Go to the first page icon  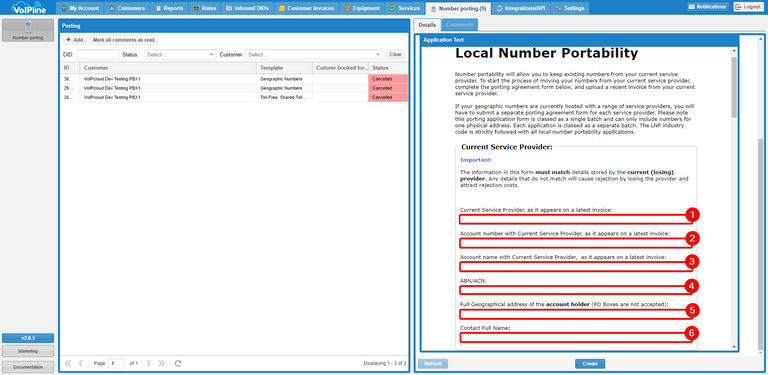click(x=68, y=363)
